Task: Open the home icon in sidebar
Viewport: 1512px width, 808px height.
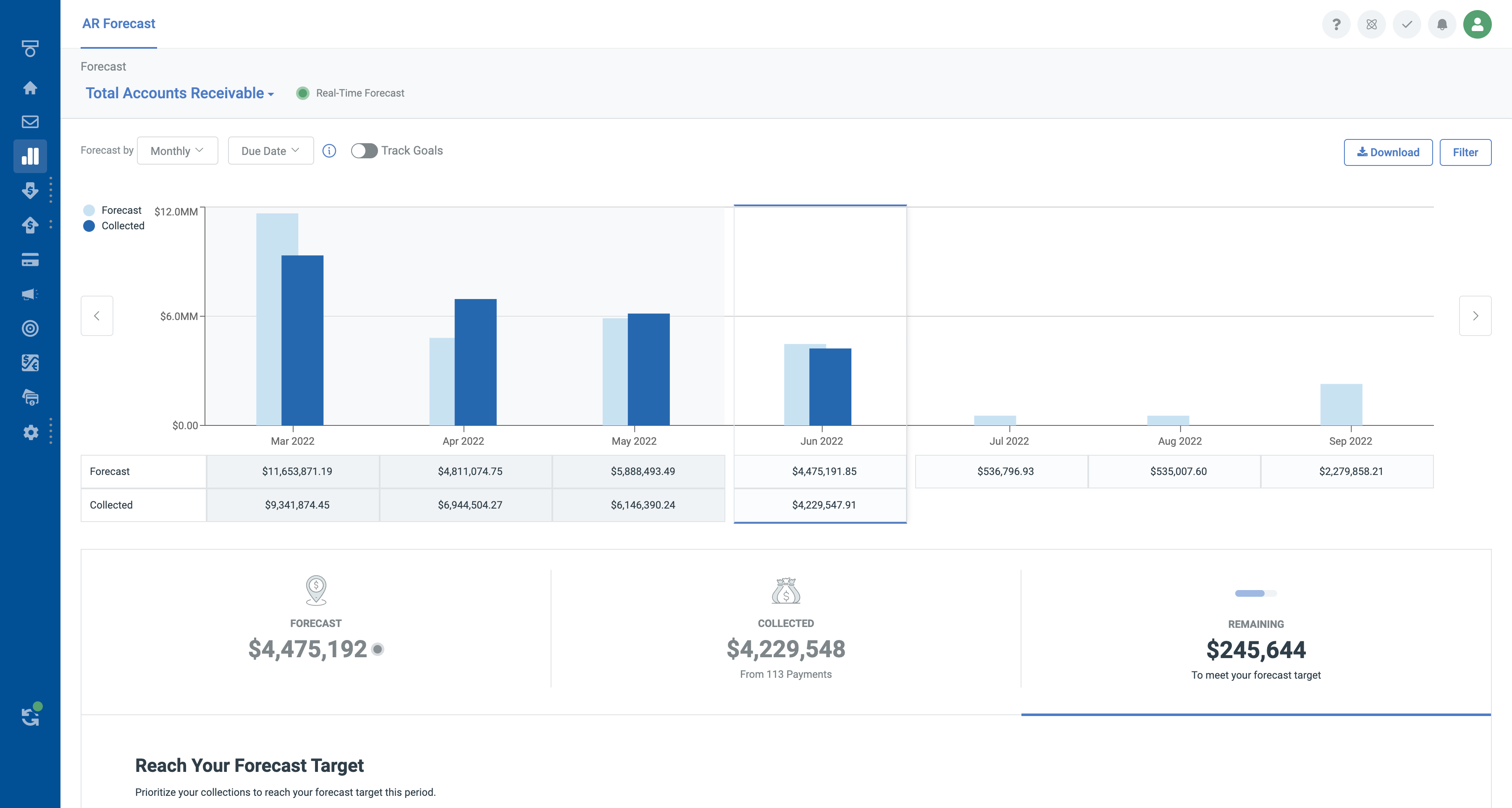Action: (30, 88)
